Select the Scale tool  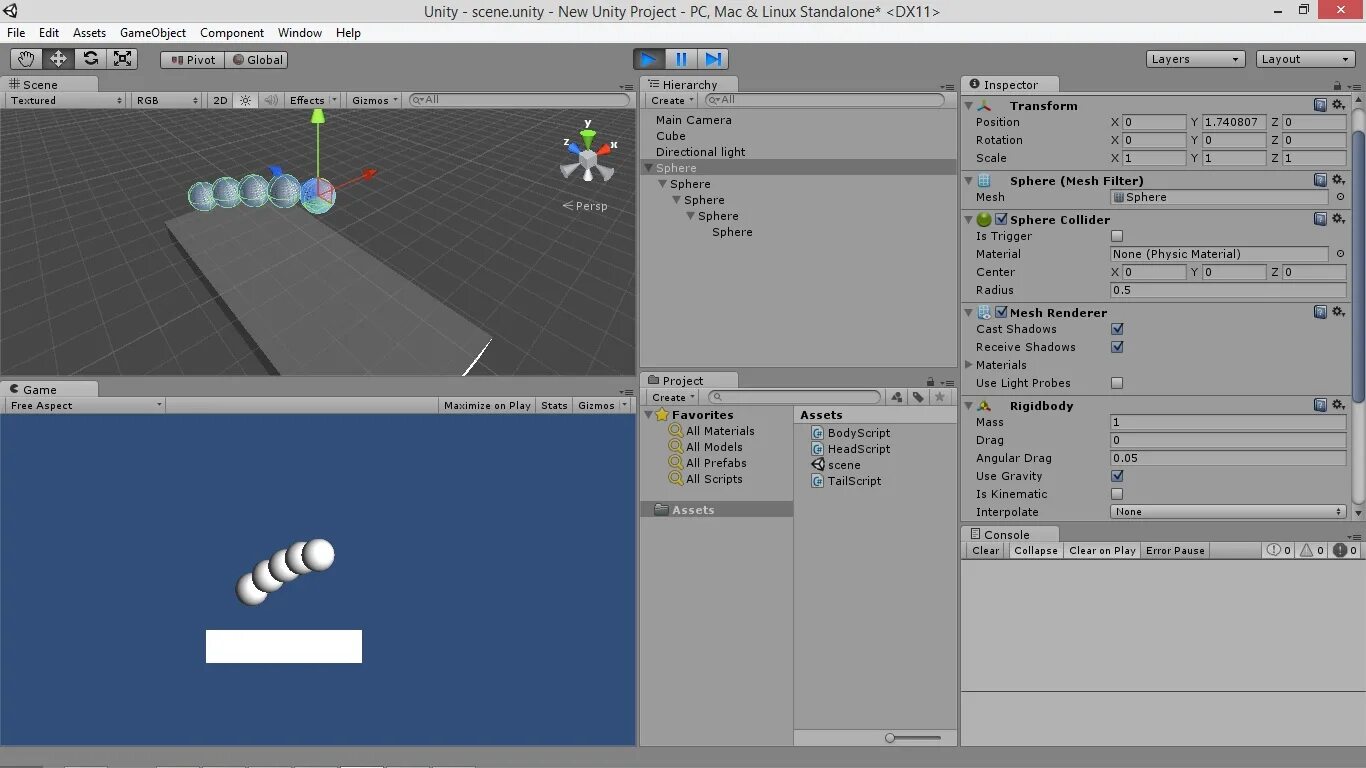pyautogui.click(x=122, y=59)
